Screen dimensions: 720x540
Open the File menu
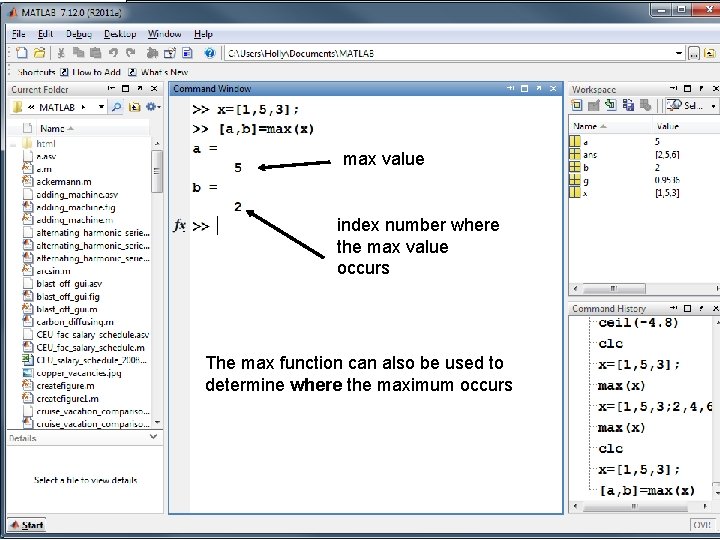(18, 34)
